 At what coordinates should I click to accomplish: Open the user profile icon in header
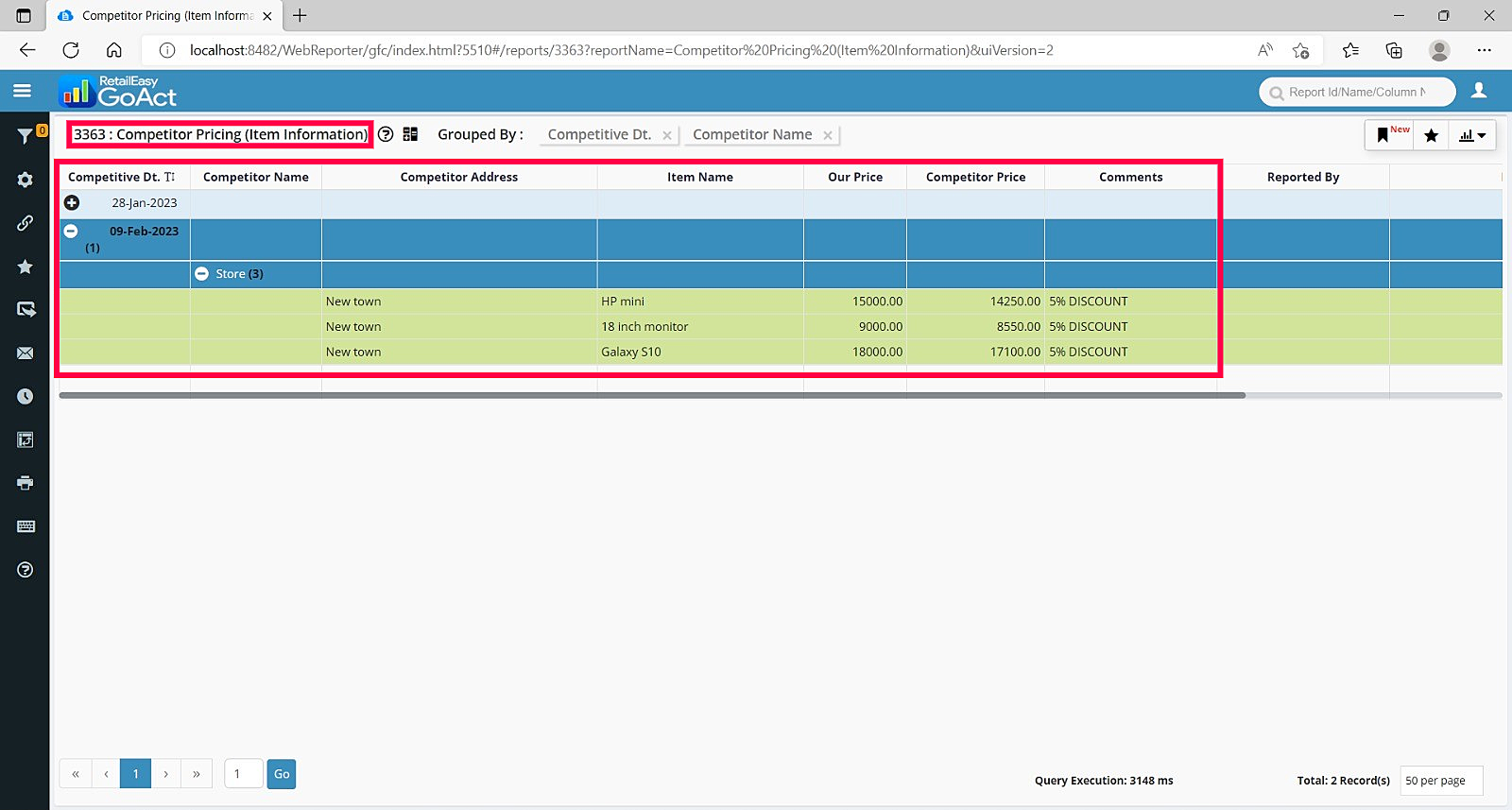tap(1479, 91)
